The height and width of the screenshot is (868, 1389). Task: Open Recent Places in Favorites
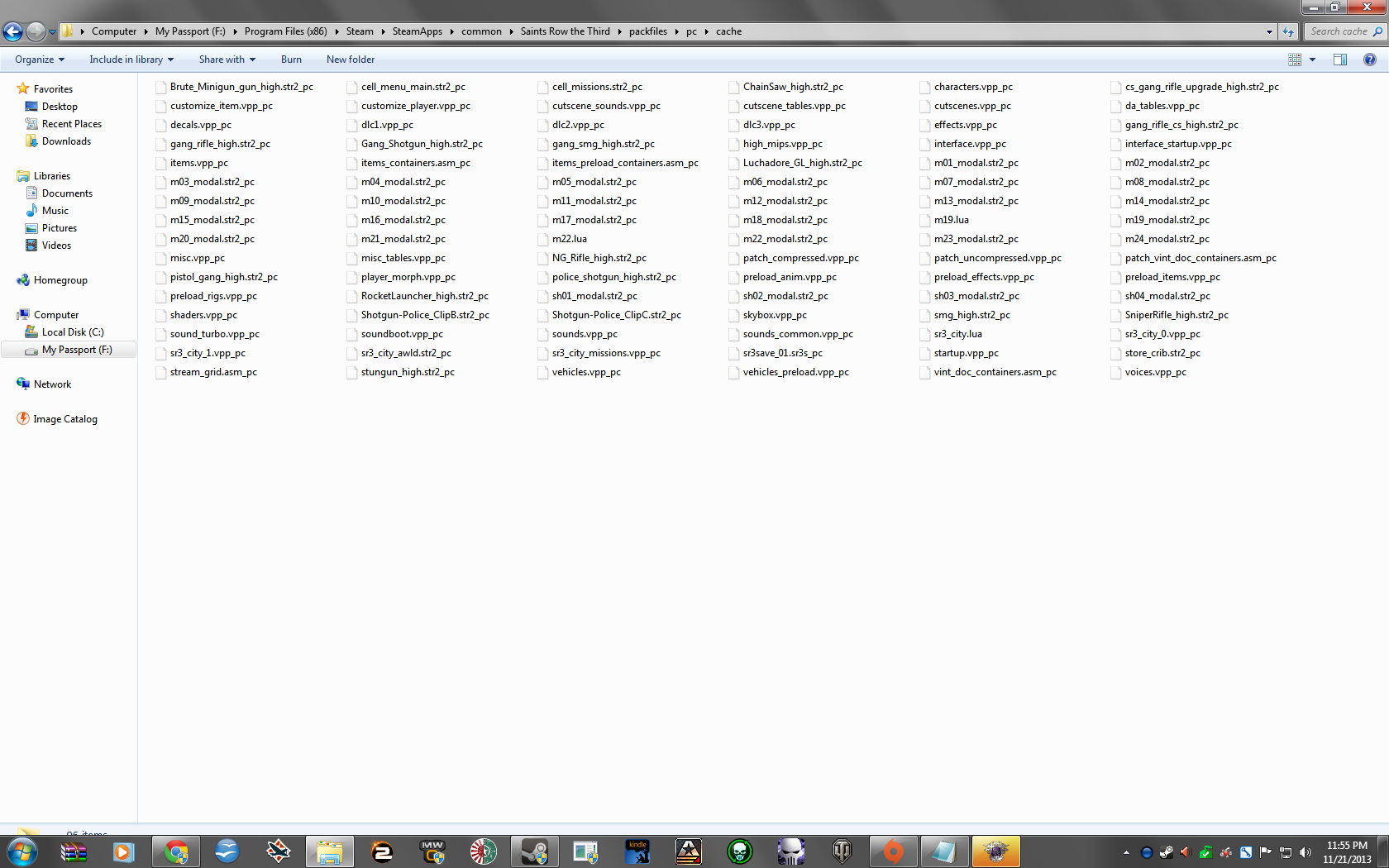(x=72, y=124)
